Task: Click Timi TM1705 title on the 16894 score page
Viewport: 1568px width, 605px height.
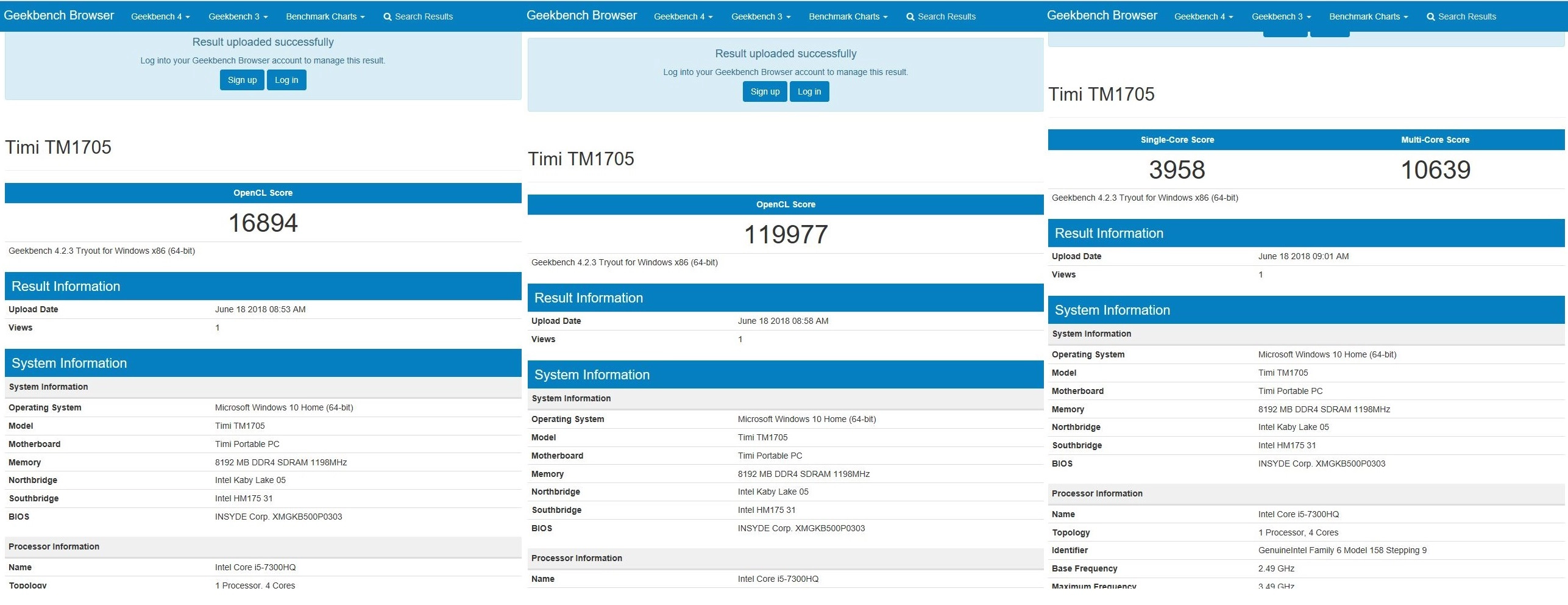Action: click(59, 147)
